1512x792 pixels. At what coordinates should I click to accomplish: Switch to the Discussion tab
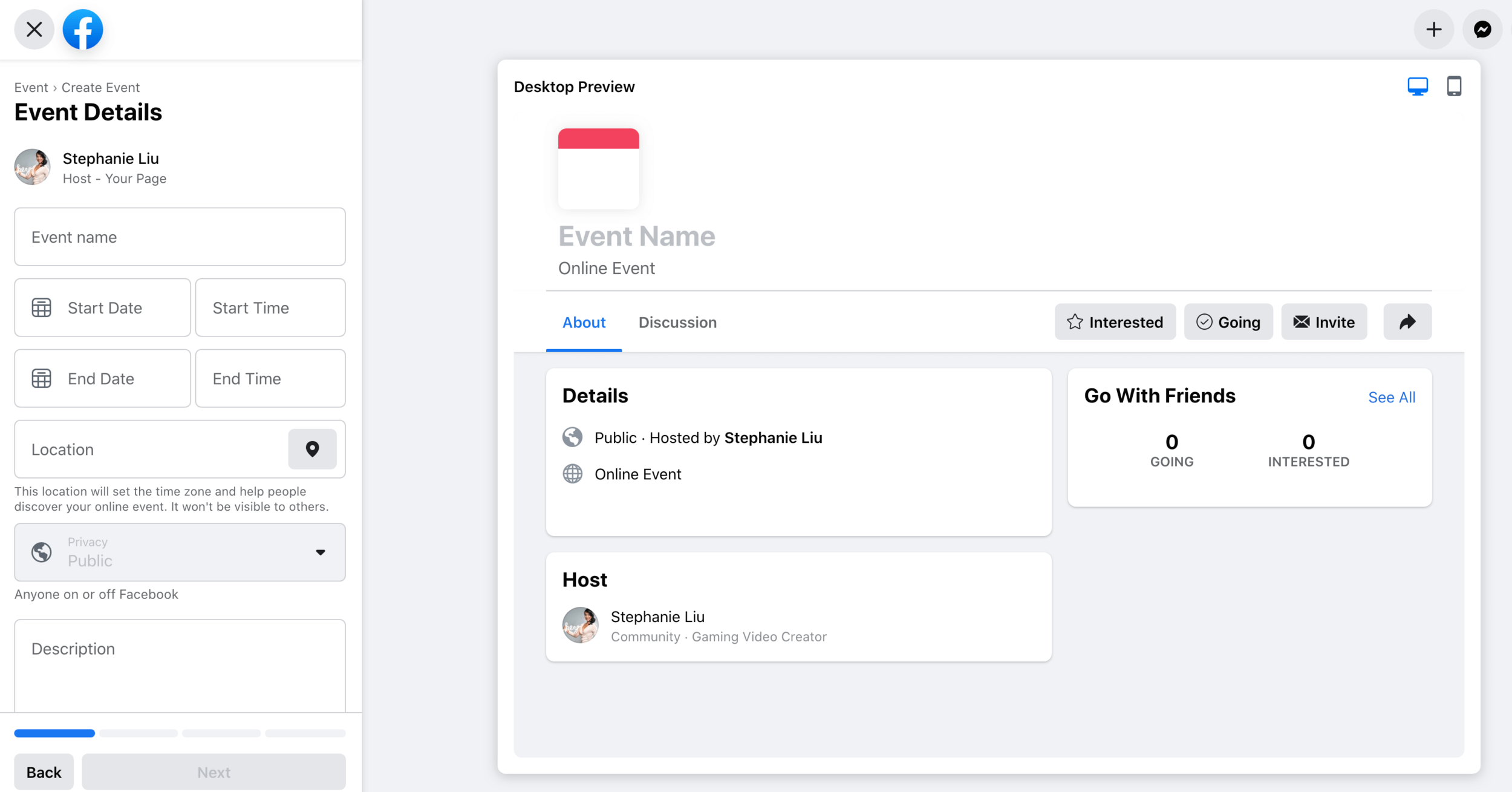tap(677, 322)
